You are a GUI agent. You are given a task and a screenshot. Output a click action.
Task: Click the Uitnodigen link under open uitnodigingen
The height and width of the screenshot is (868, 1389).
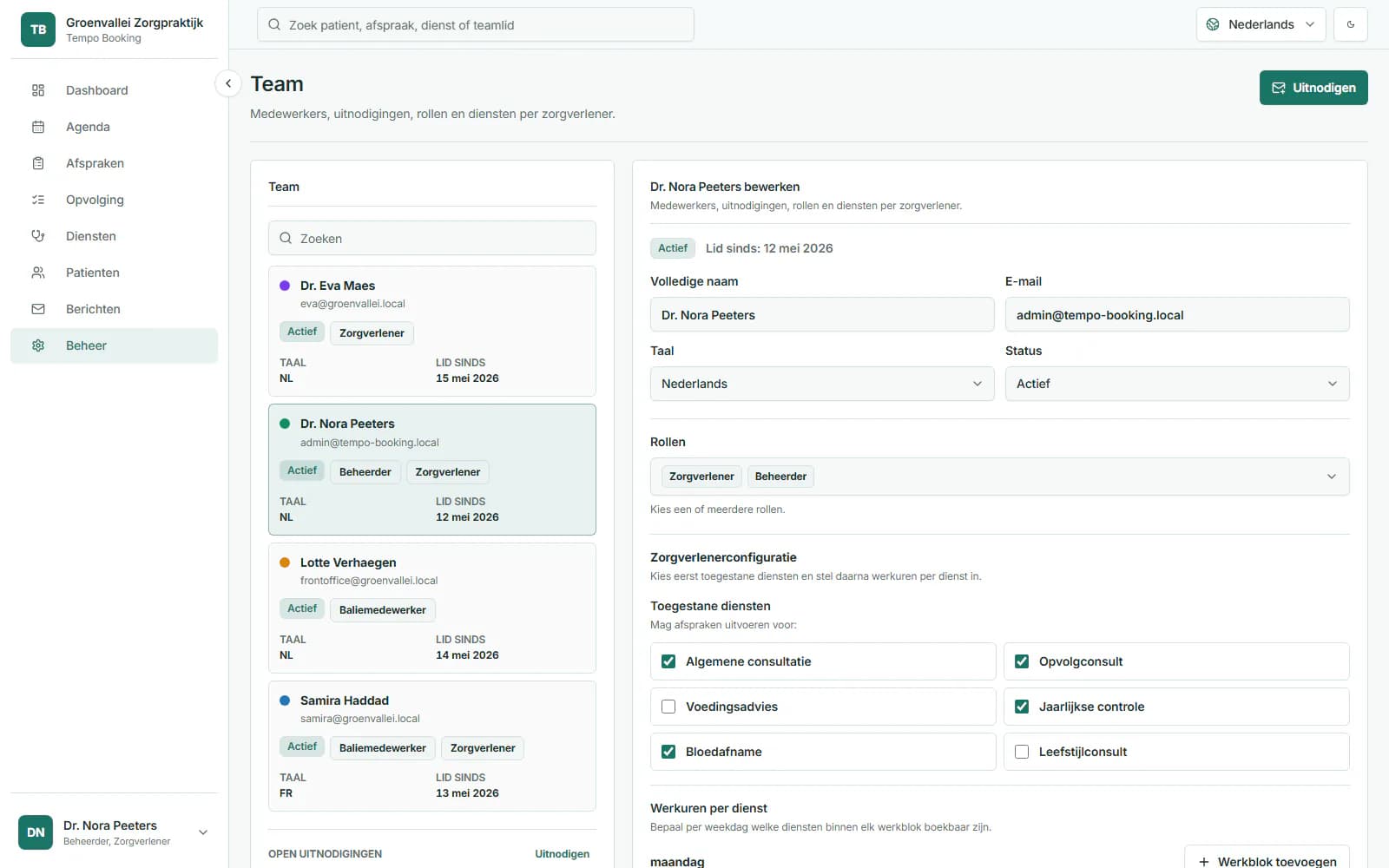tap(562, 854)
